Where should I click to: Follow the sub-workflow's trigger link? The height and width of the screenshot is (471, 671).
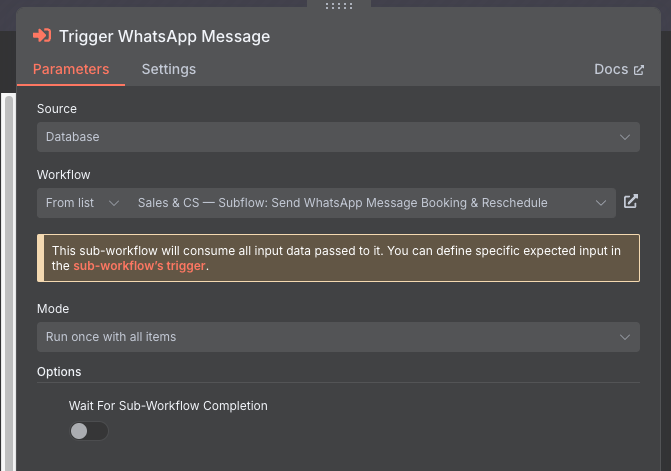pos(139,266)
